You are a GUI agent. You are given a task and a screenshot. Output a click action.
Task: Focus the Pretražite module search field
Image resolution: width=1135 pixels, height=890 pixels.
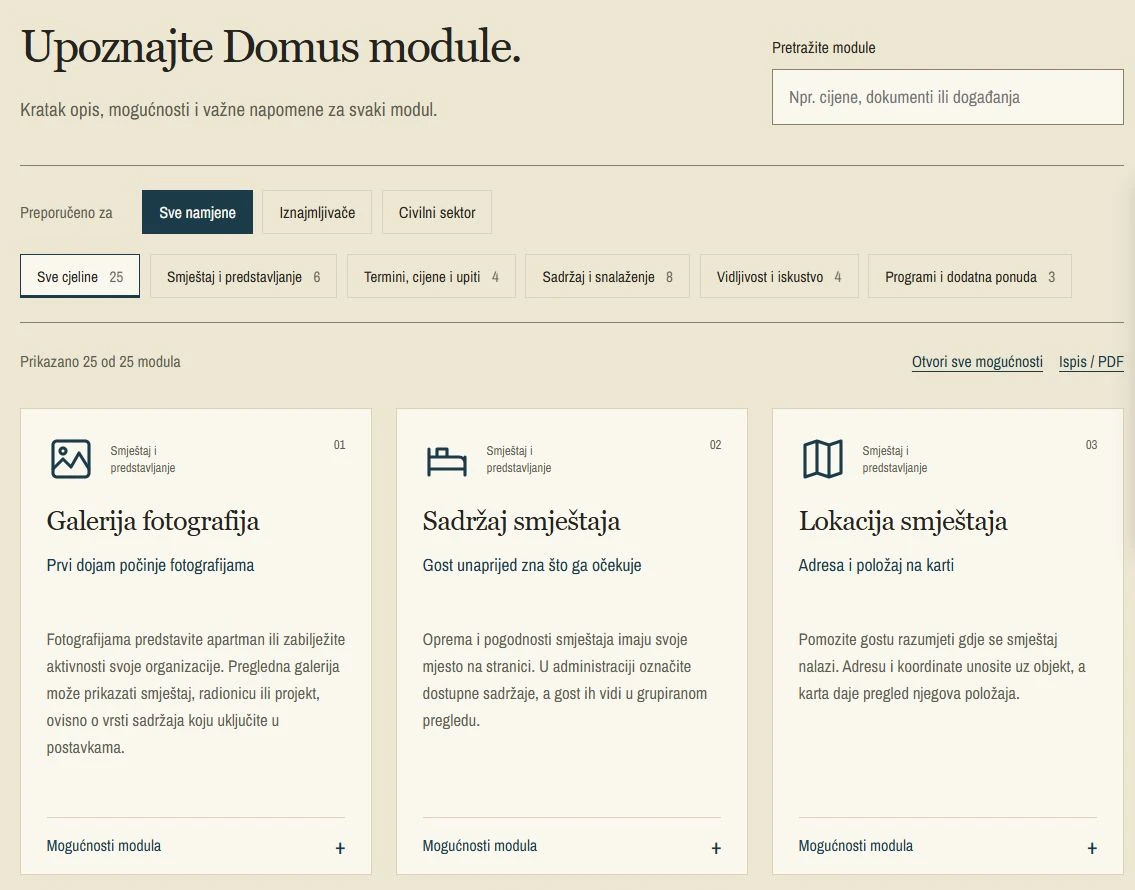click(948, 97)
